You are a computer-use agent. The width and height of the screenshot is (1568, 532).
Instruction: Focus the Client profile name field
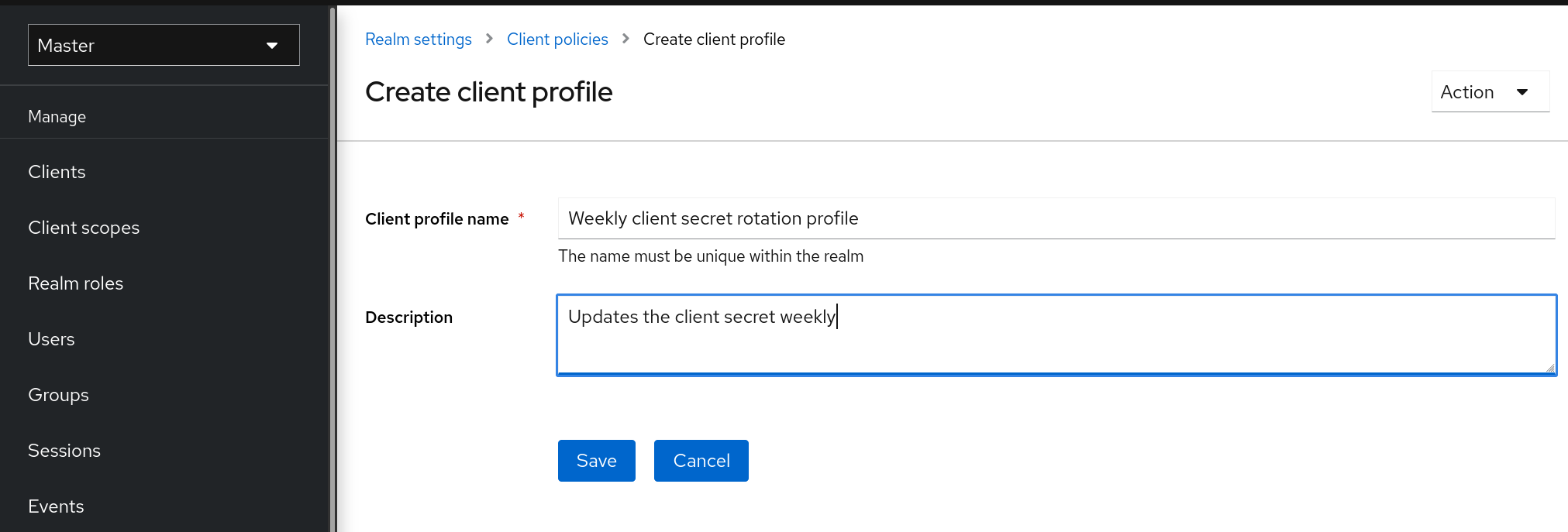click(1056, 218)
